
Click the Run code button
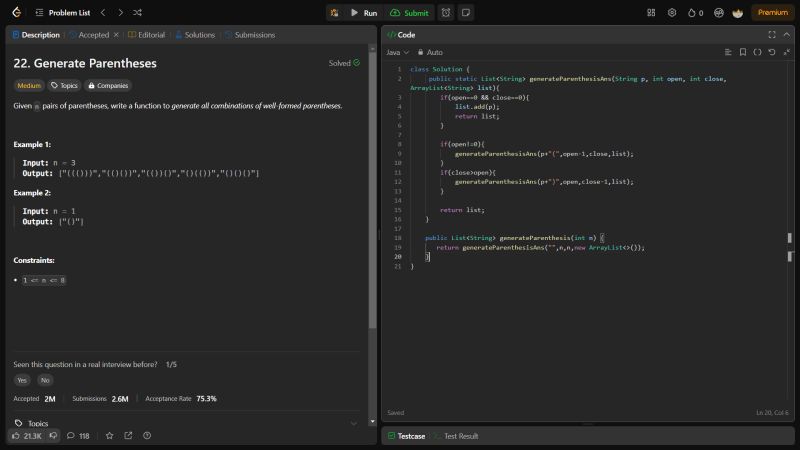tap(363, 13)
